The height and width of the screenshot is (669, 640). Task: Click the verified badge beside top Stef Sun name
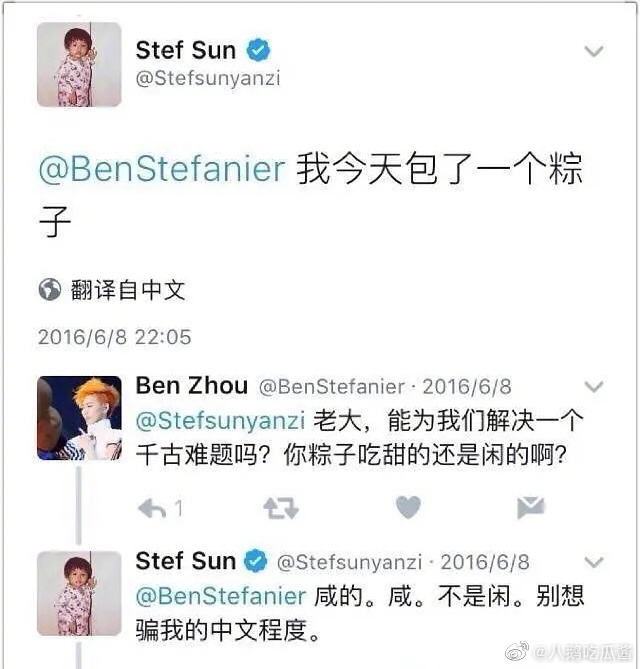(259, 50)
